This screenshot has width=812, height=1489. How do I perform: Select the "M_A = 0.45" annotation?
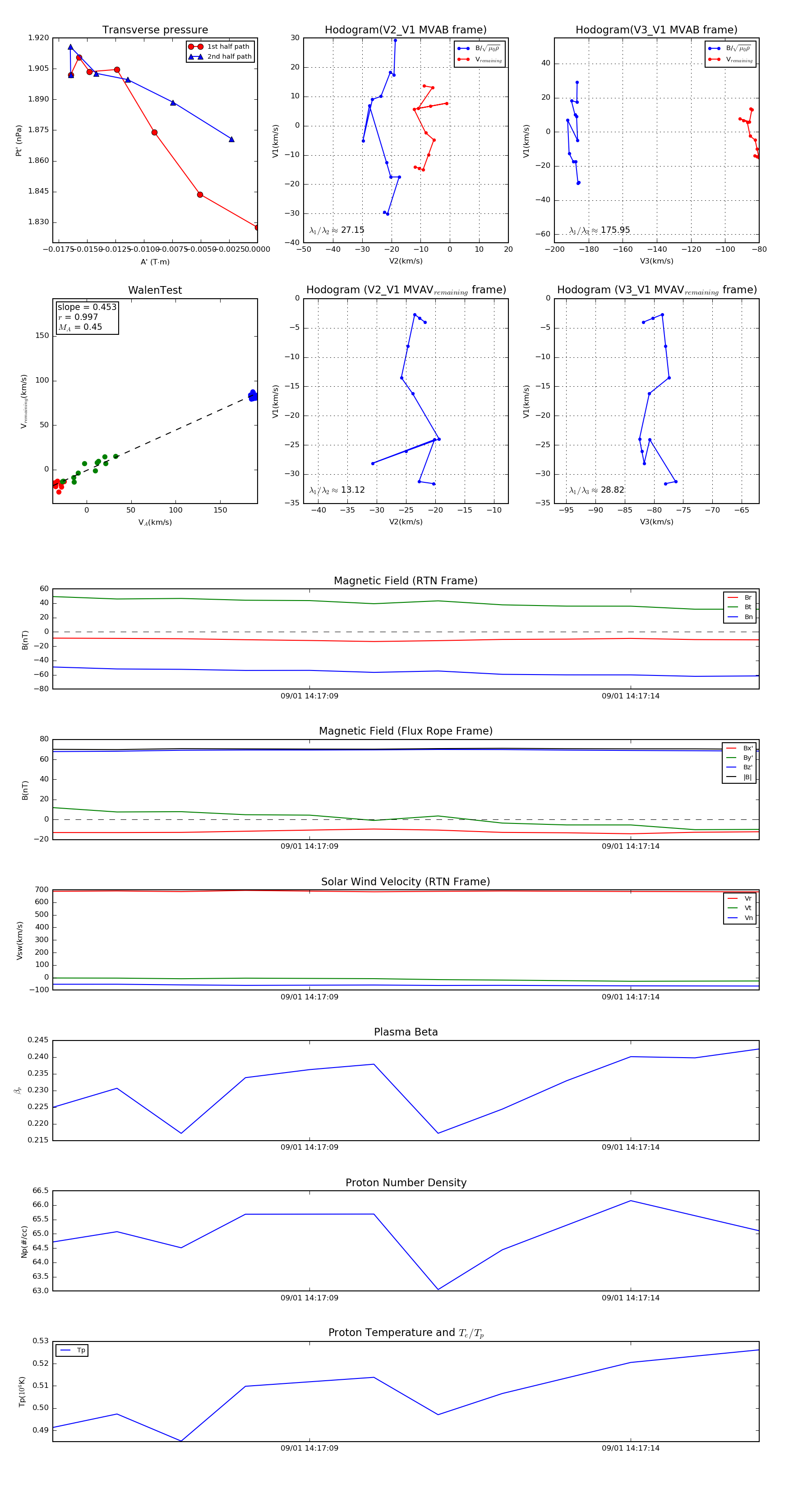pos(80,327)
